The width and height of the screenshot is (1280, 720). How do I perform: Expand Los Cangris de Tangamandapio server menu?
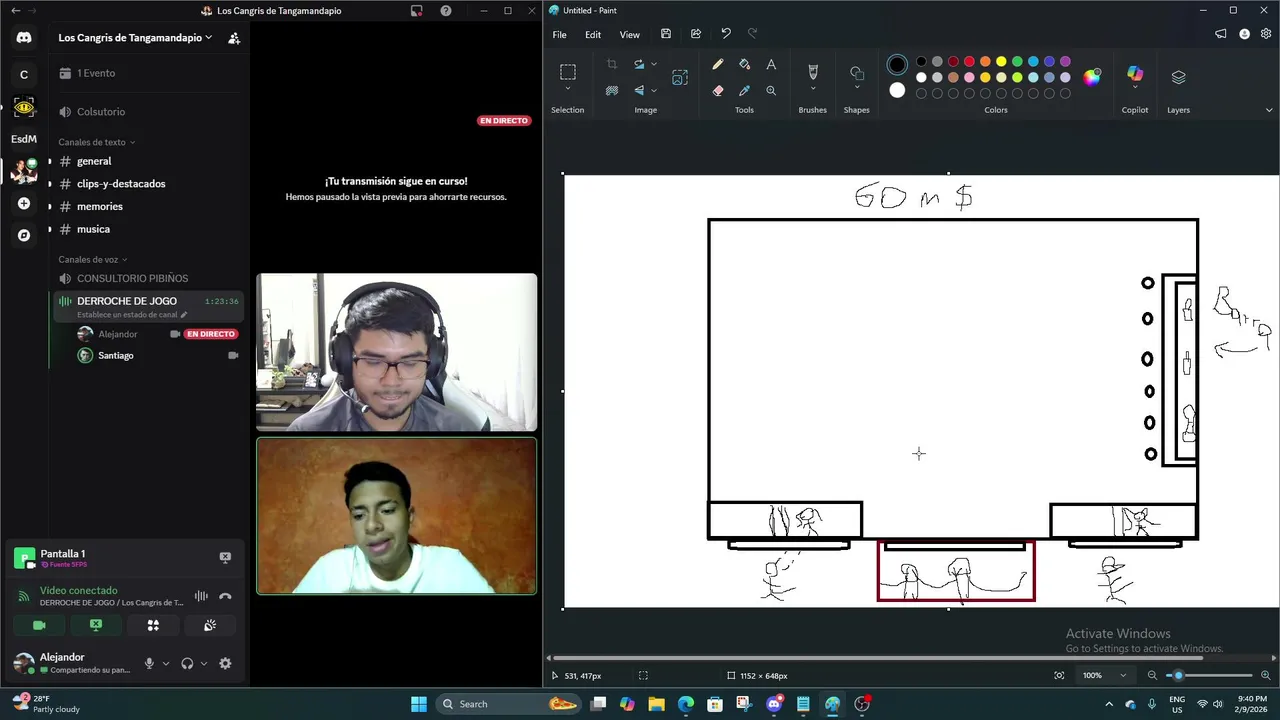point(135,38)
